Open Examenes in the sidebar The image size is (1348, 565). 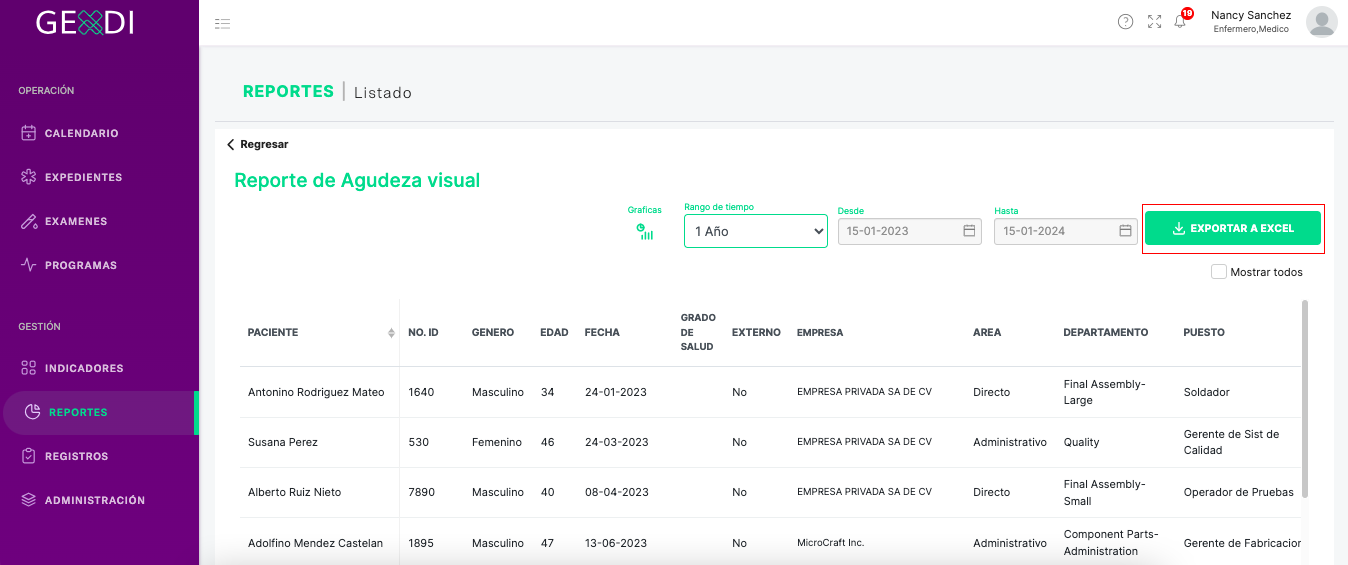click(76, 221)
